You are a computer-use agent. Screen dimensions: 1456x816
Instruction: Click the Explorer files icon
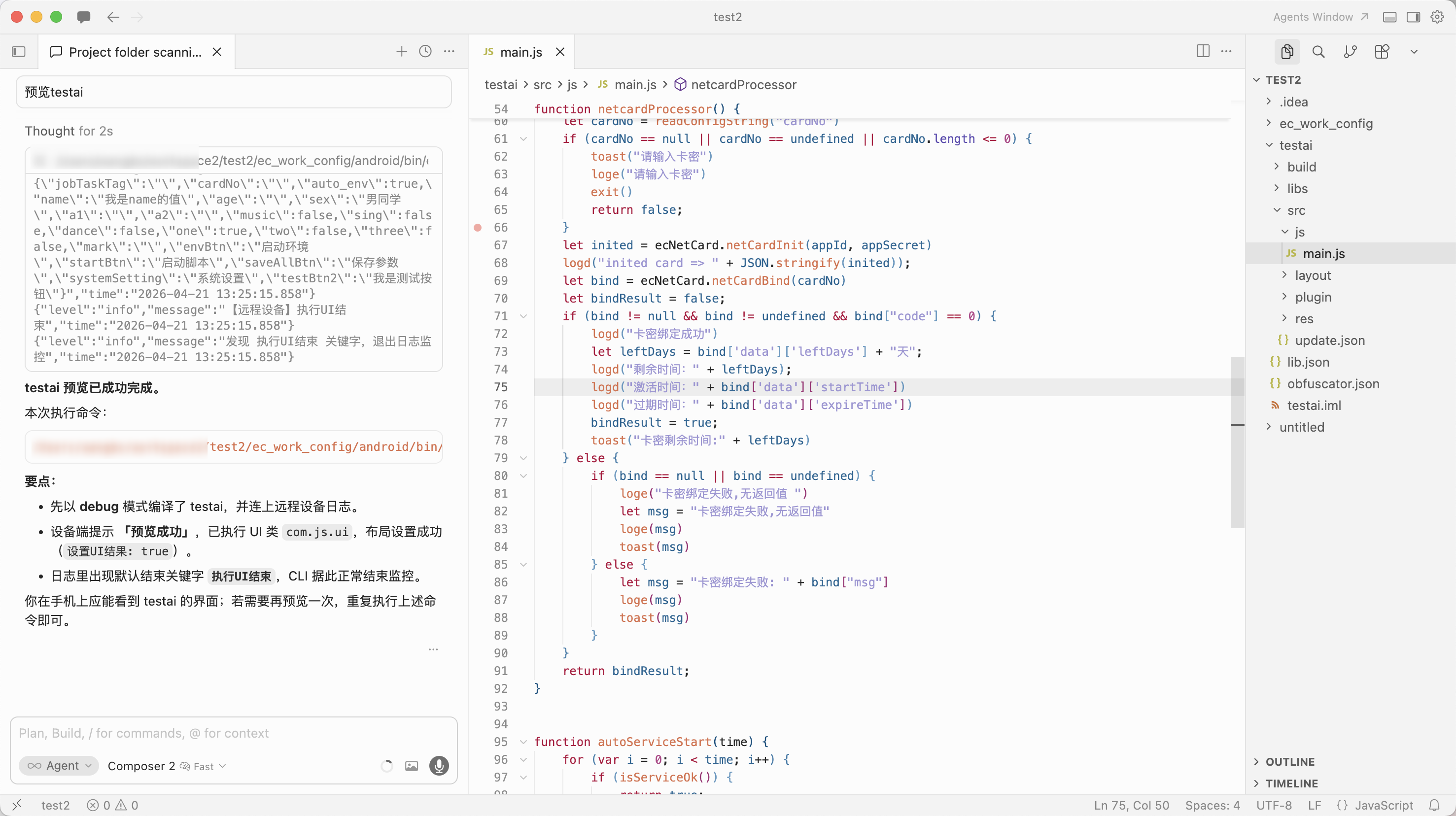pos(1287,52)
